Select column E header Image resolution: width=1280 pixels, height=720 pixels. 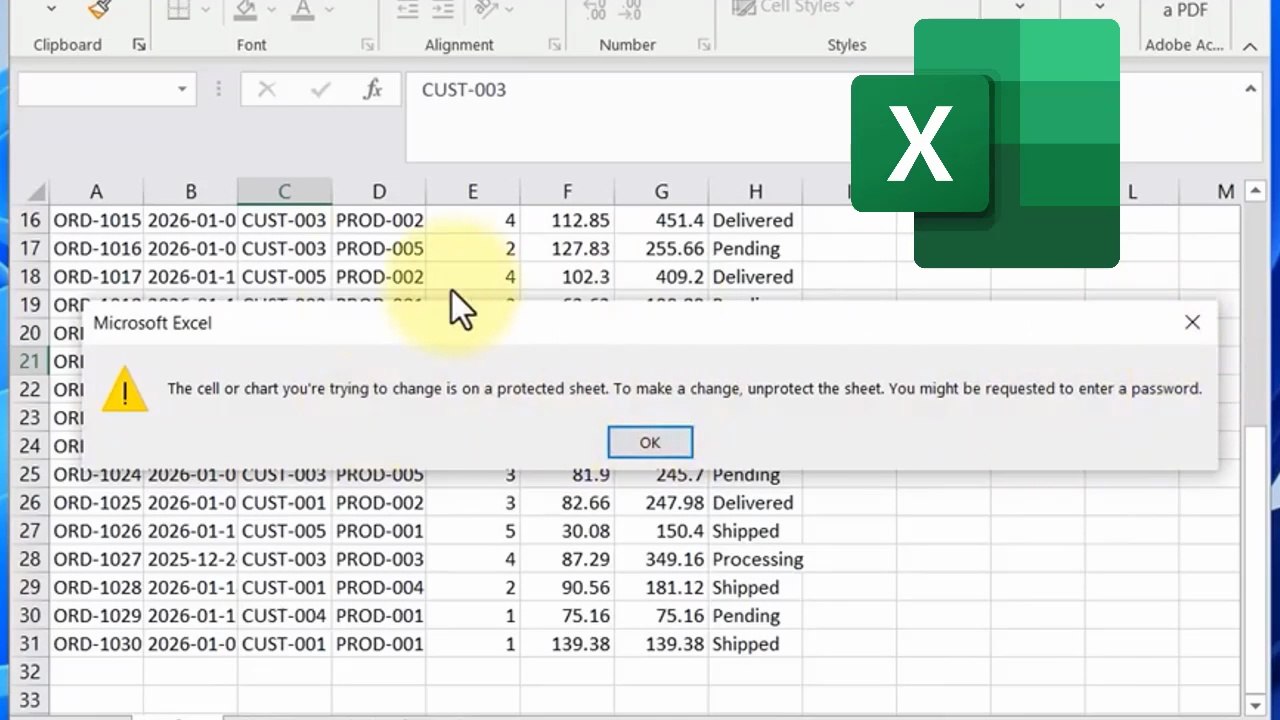point(473,191)
